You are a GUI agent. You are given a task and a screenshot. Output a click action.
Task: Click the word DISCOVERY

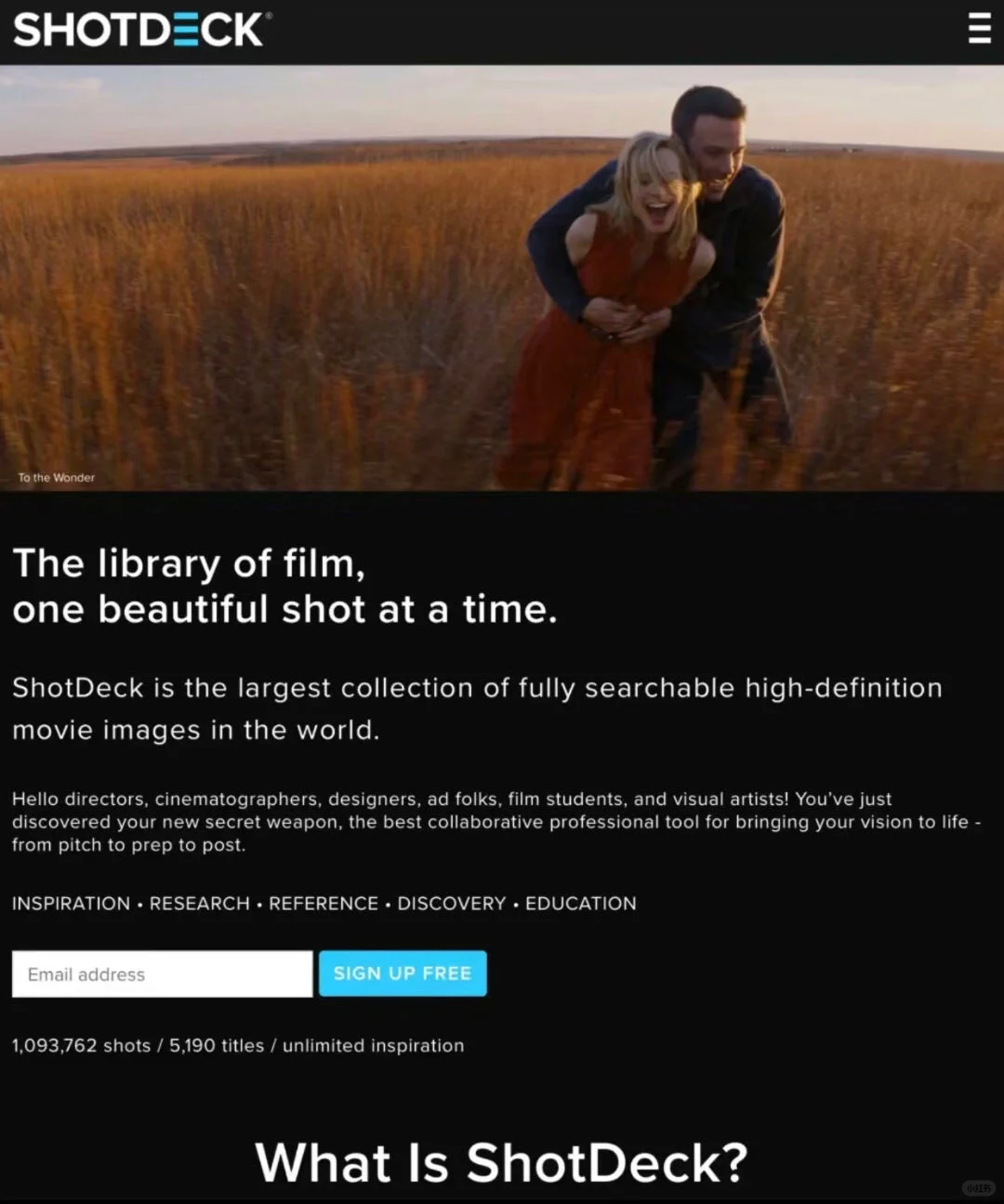click(452, 904)
